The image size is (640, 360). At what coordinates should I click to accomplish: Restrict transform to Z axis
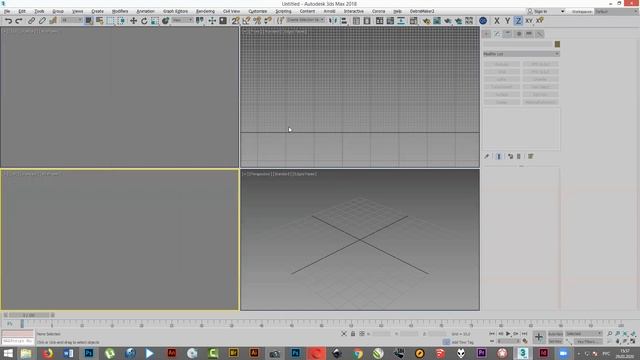(x=518, y=20)
